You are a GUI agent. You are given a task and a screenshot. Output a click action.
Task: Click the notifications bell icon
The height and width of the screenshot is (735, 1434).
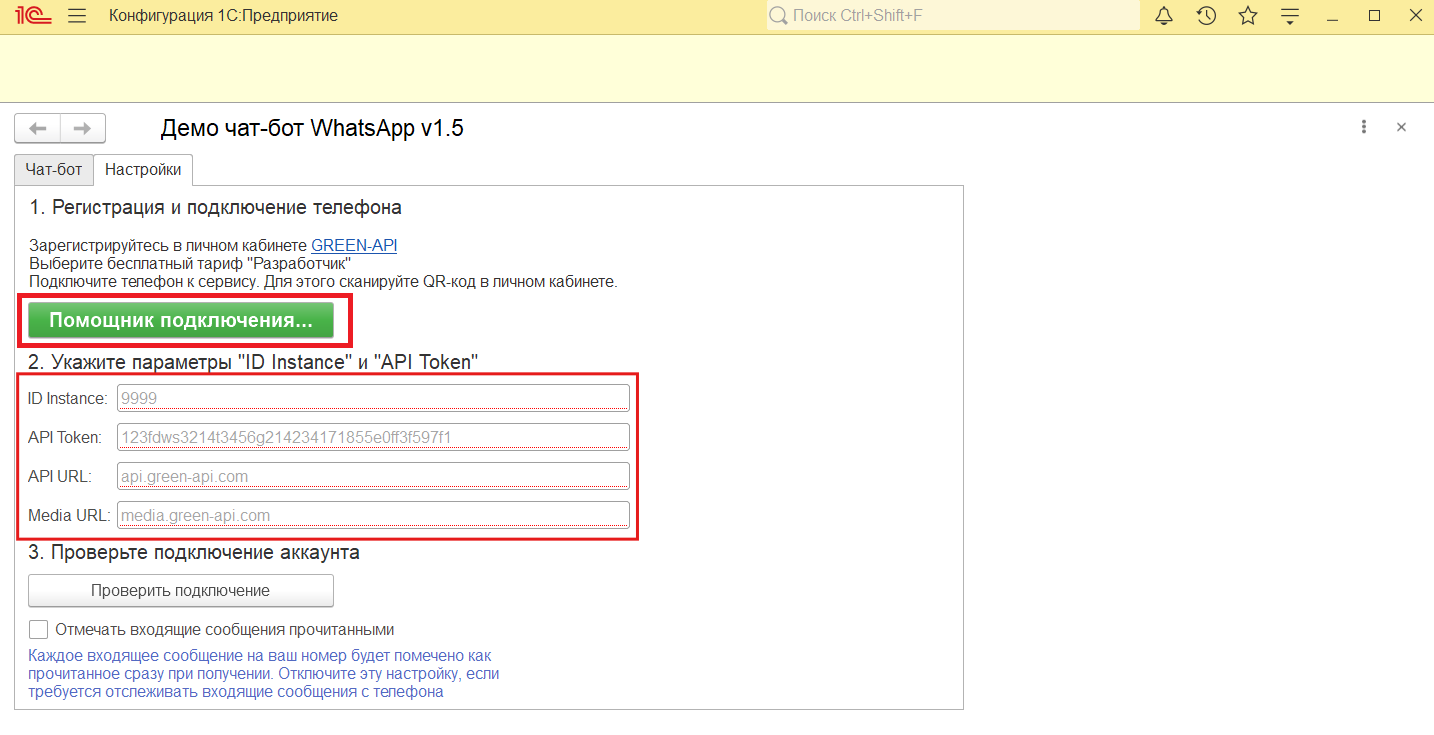(1163, 15)
